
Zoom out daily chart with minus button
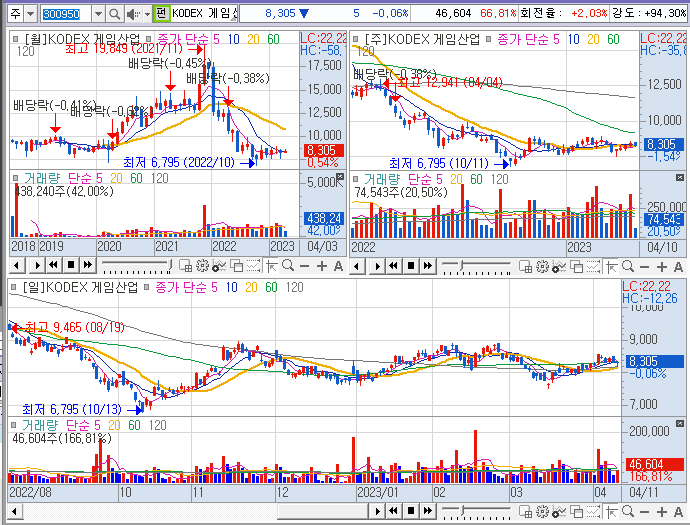pos(645,512)
